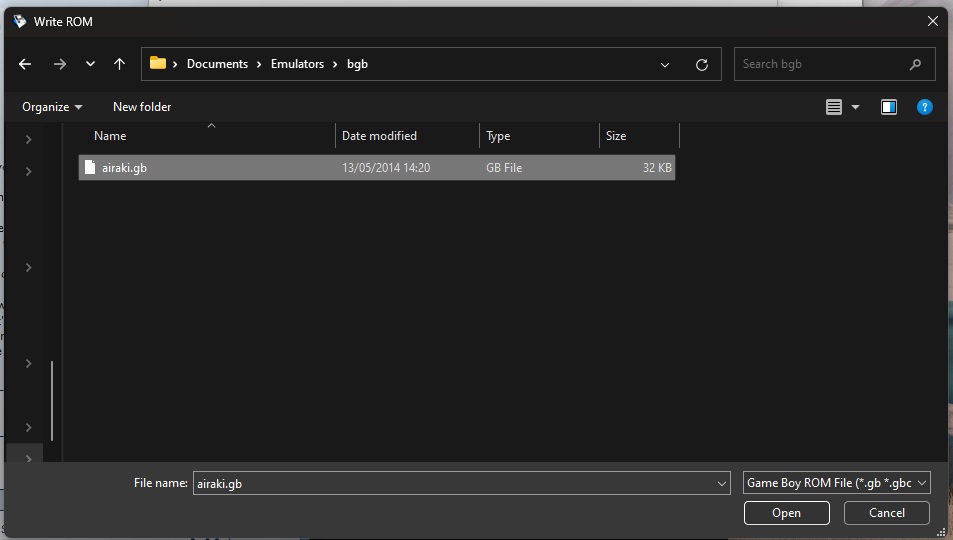Change the view layout icon
The height and width of the screenshot is (540, 953).
[x=834, y=108]
